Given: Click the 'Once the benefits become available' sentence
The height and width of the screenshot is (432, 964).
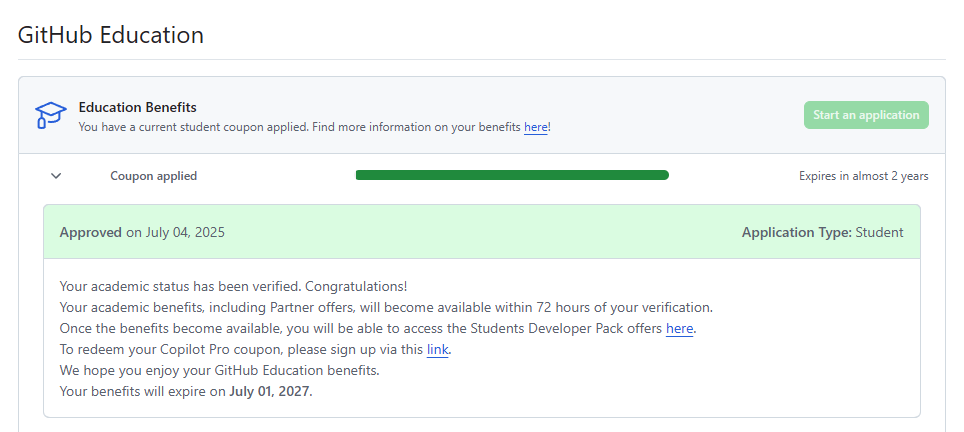Looking at the screenshot, I should coord(362,328).
